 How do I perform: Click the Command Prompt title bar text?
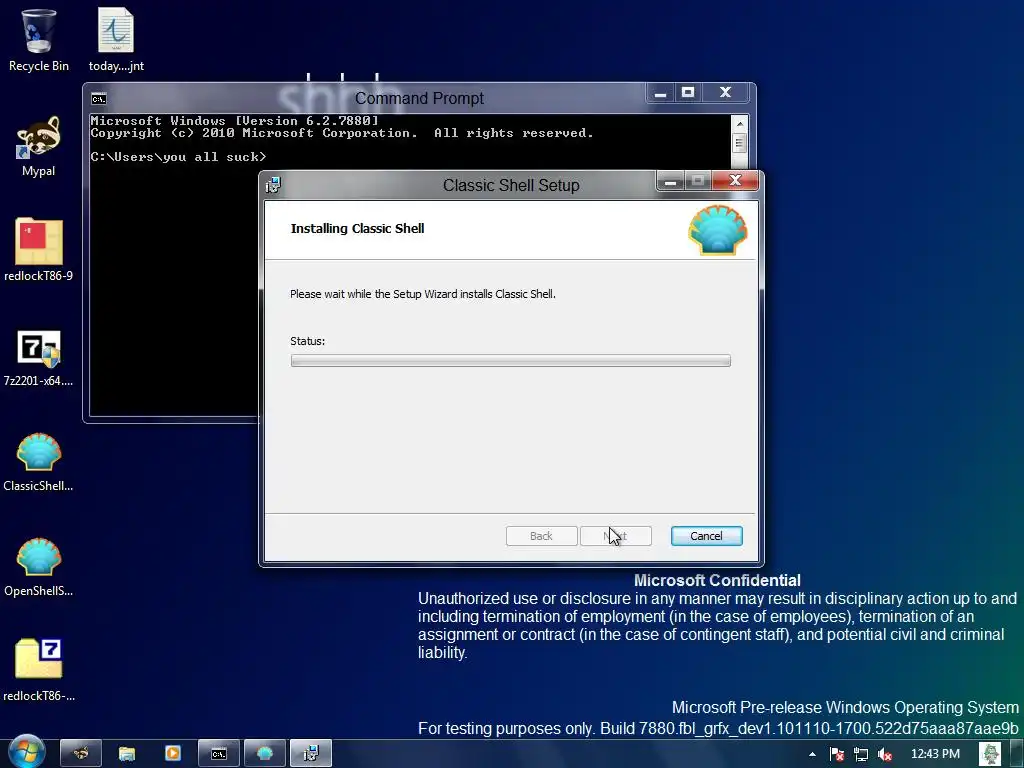click(419, 99)
